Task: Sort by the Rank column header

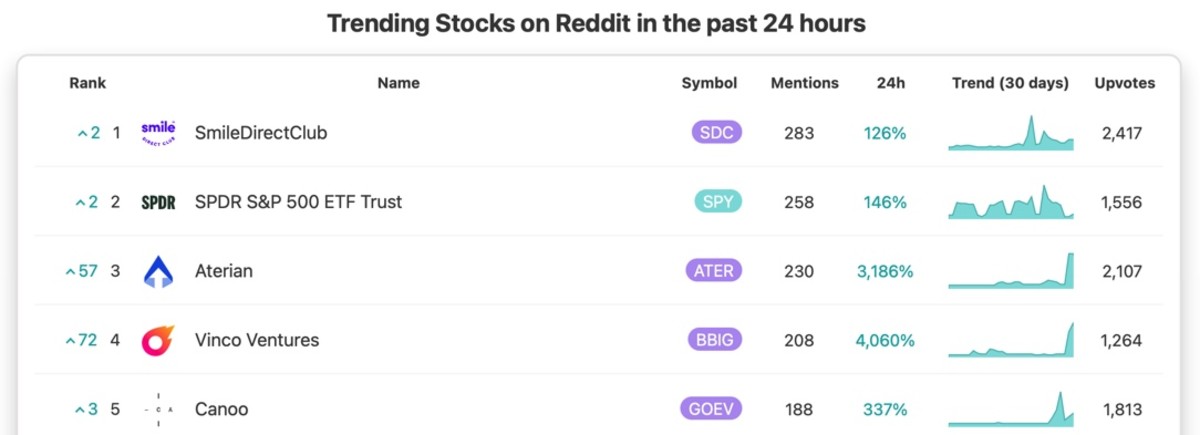Action: (x=88, y=83)
